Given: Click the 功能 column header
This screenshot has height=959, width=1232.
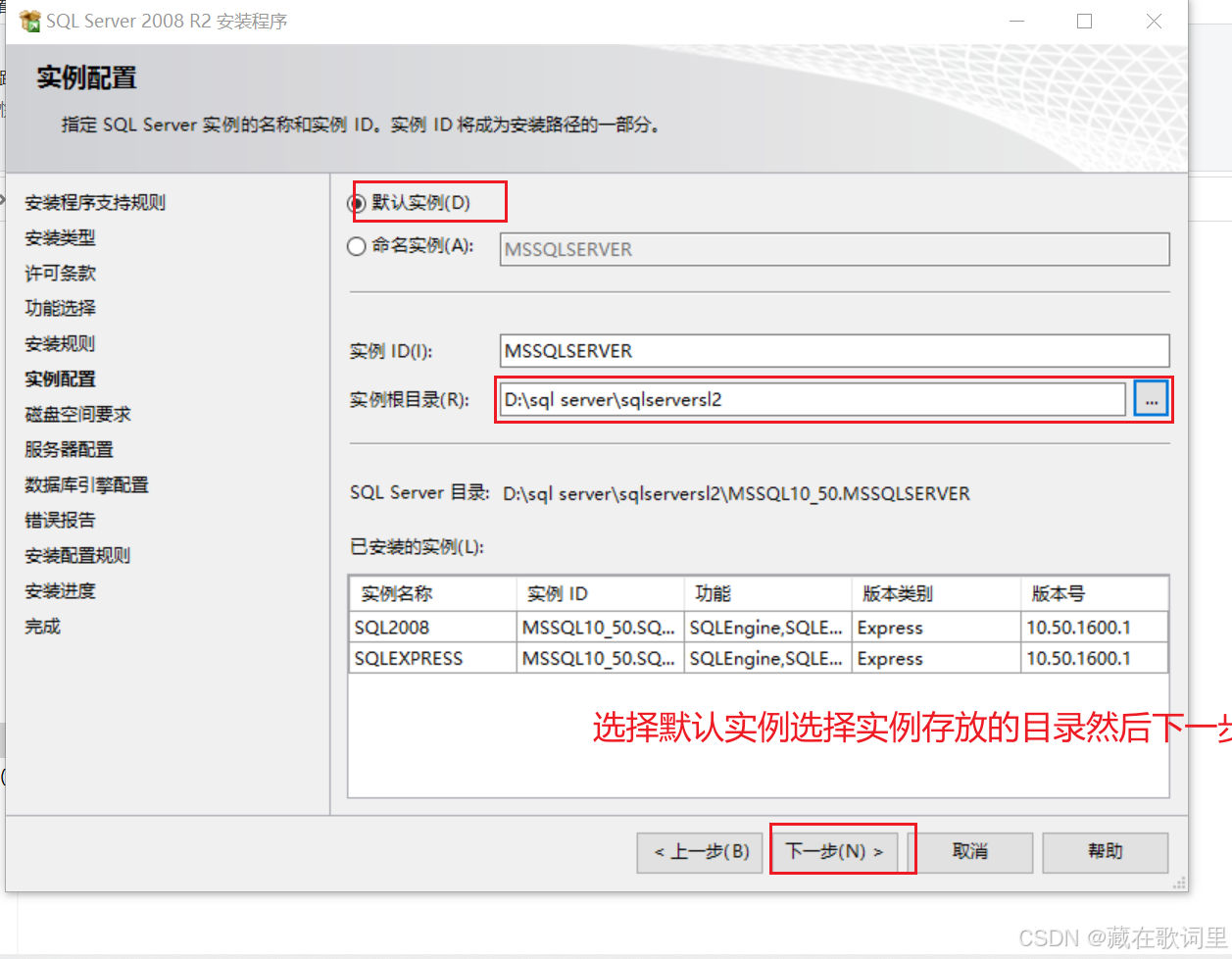Looking at the screenshot, I should [767, 593].
